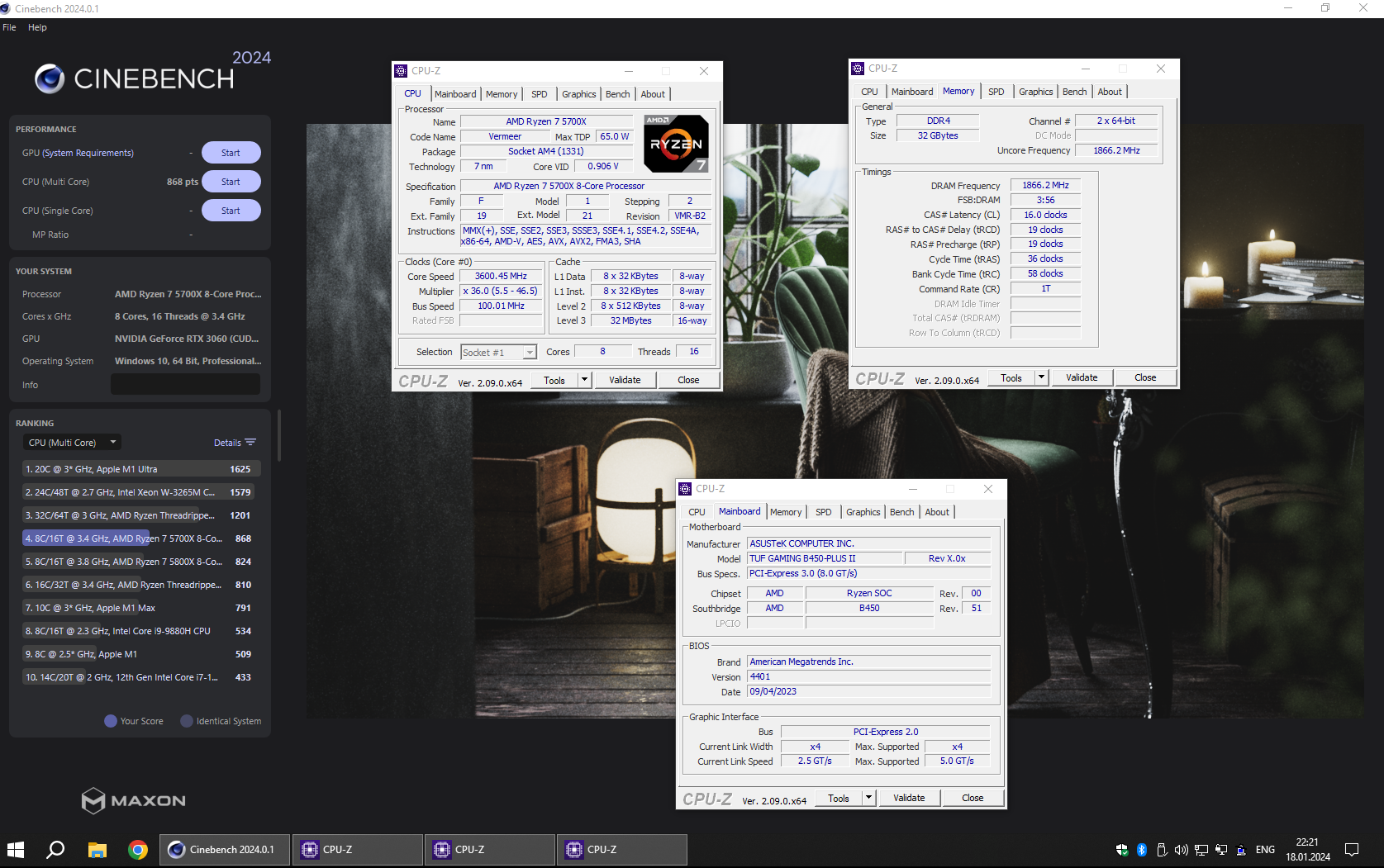1384x868 pixels.
Task: Click the Bluetooth tray icon
Action: point(1142,849)
